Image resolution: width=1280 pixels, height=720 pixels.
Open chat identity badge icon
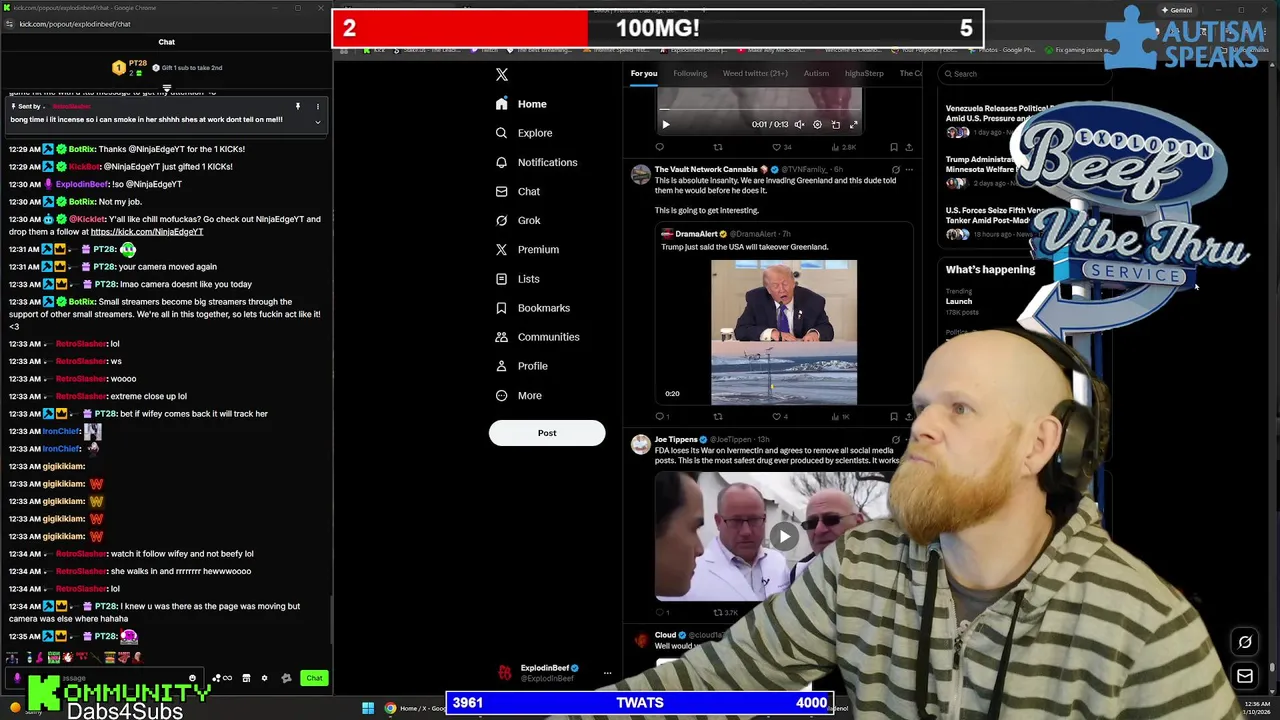pyautogui.click(x=286, y=678)
